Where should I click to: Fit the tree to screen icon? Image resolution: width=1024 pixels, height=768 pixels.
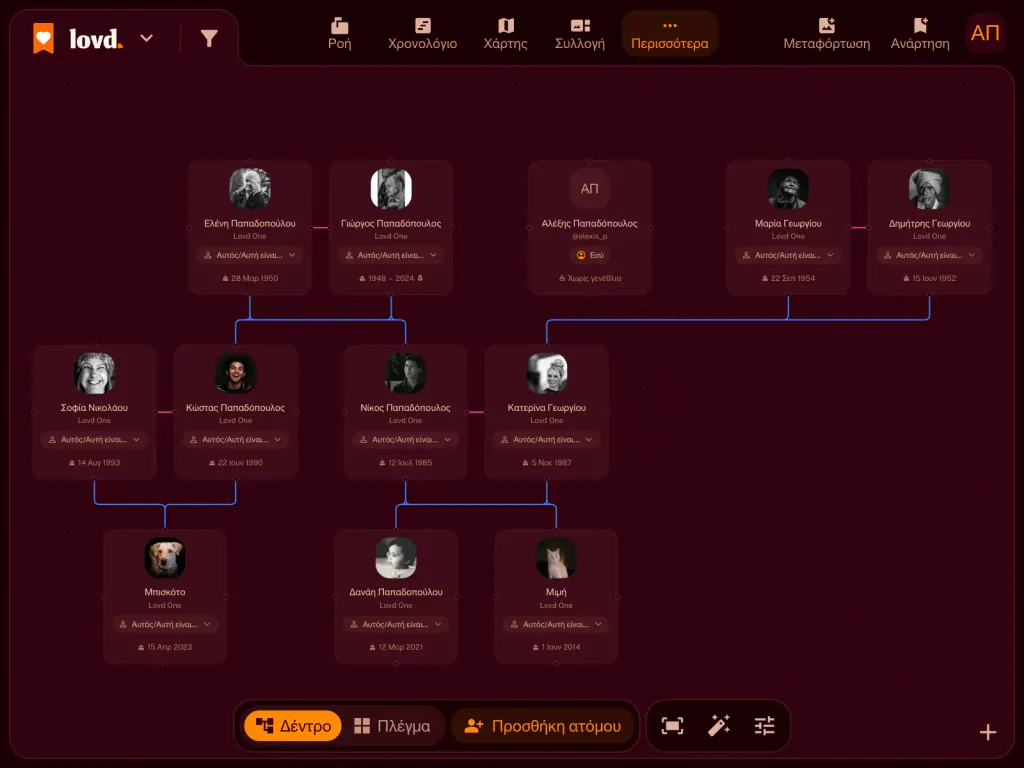(672, 726)
